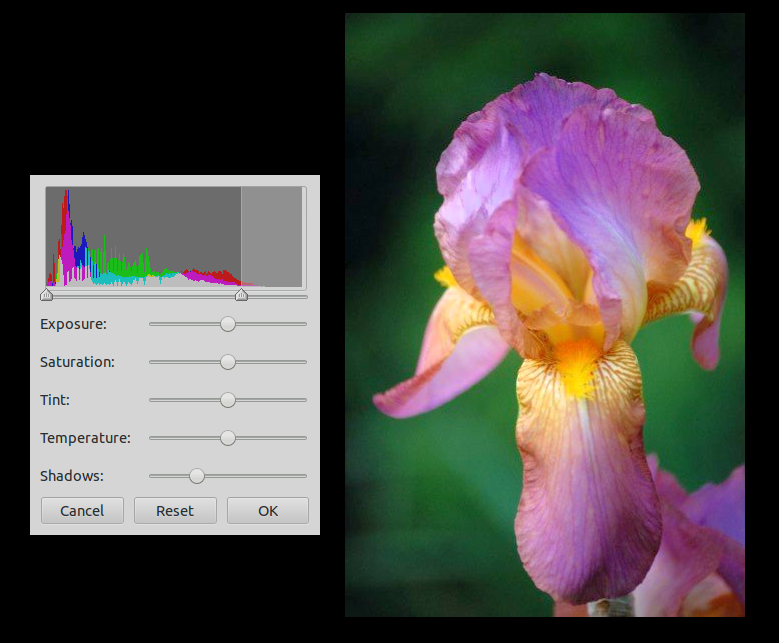This screenshot has width=779, height=643.
Task: Click the Cancel button
Action: point(82,510)
